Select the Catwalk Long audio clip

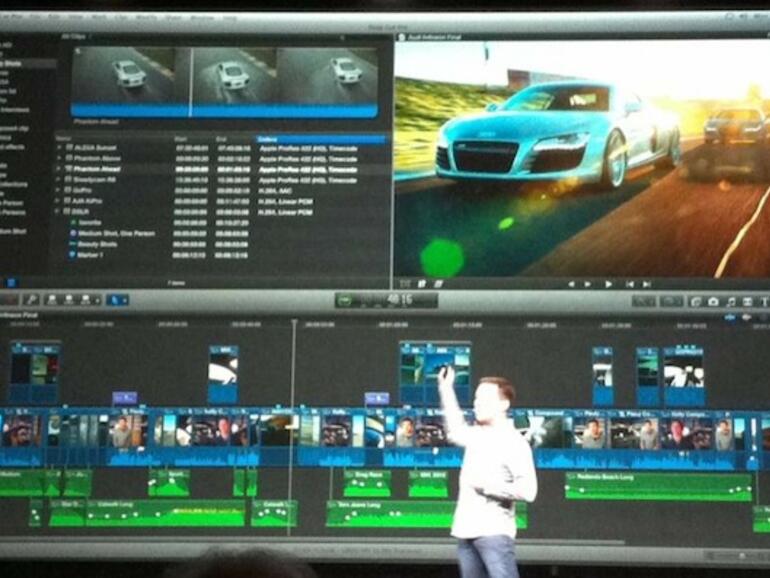(165, 513)
